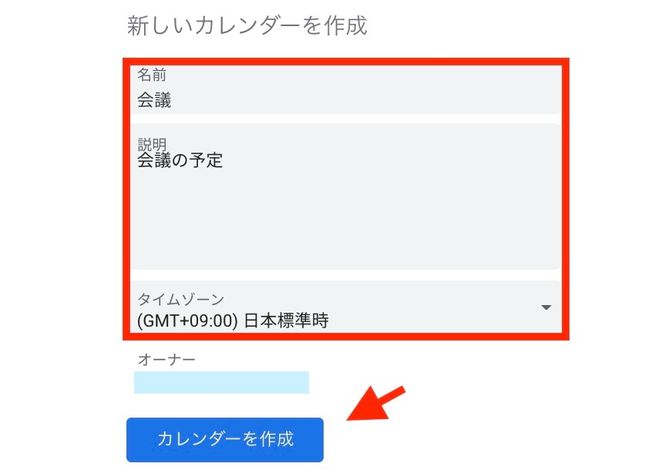Click the タイムゾーン field label
The height and width of the screenshot is (473, 672).
point(180,299)
